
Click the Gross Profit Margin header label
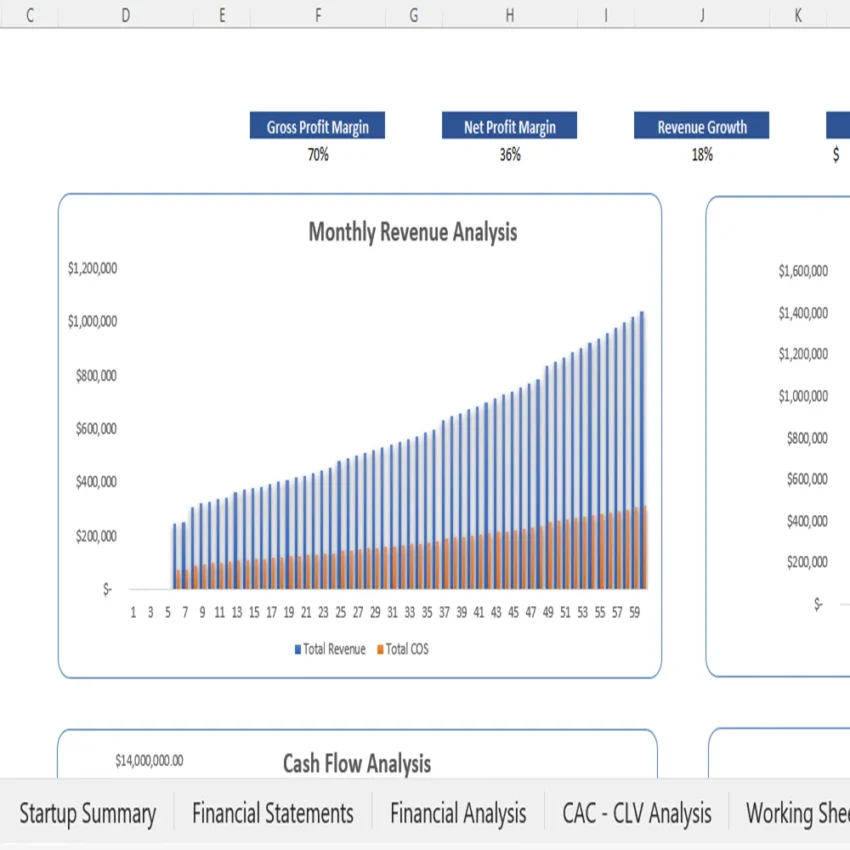tap(317, 126)
